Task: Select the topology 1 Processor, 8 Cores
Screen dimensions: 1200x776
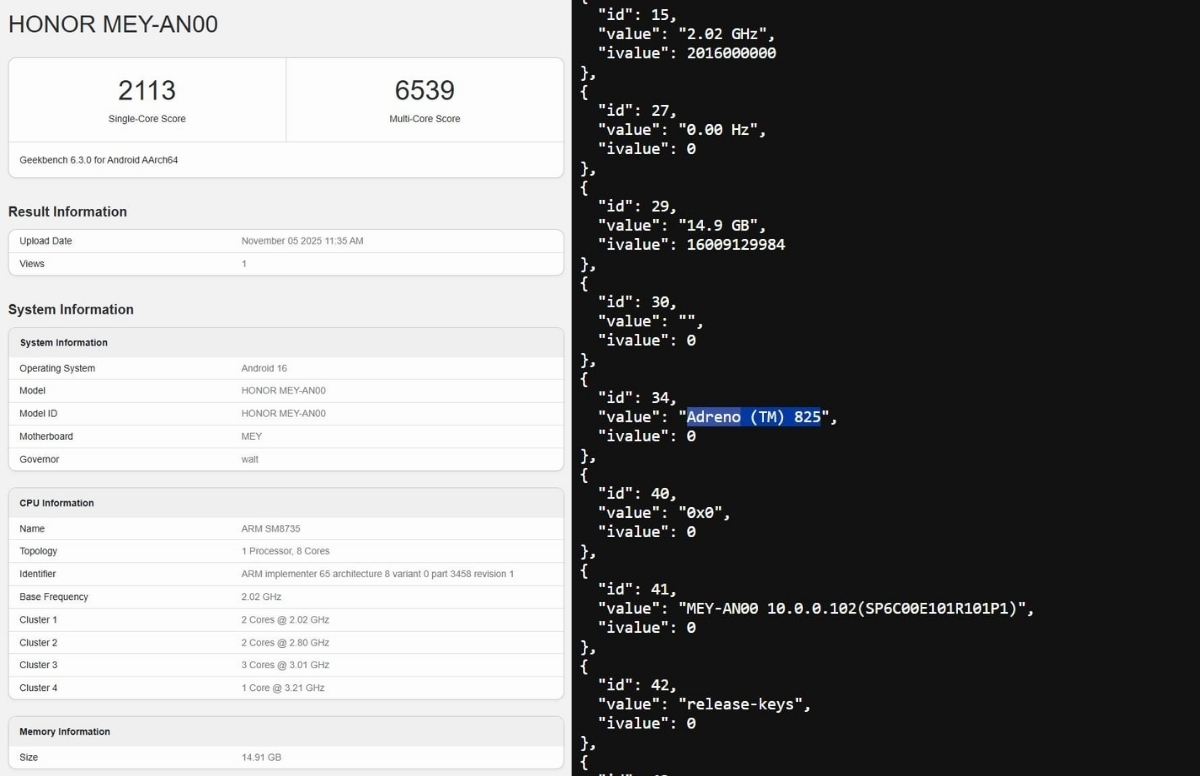Action: (285, 551)
